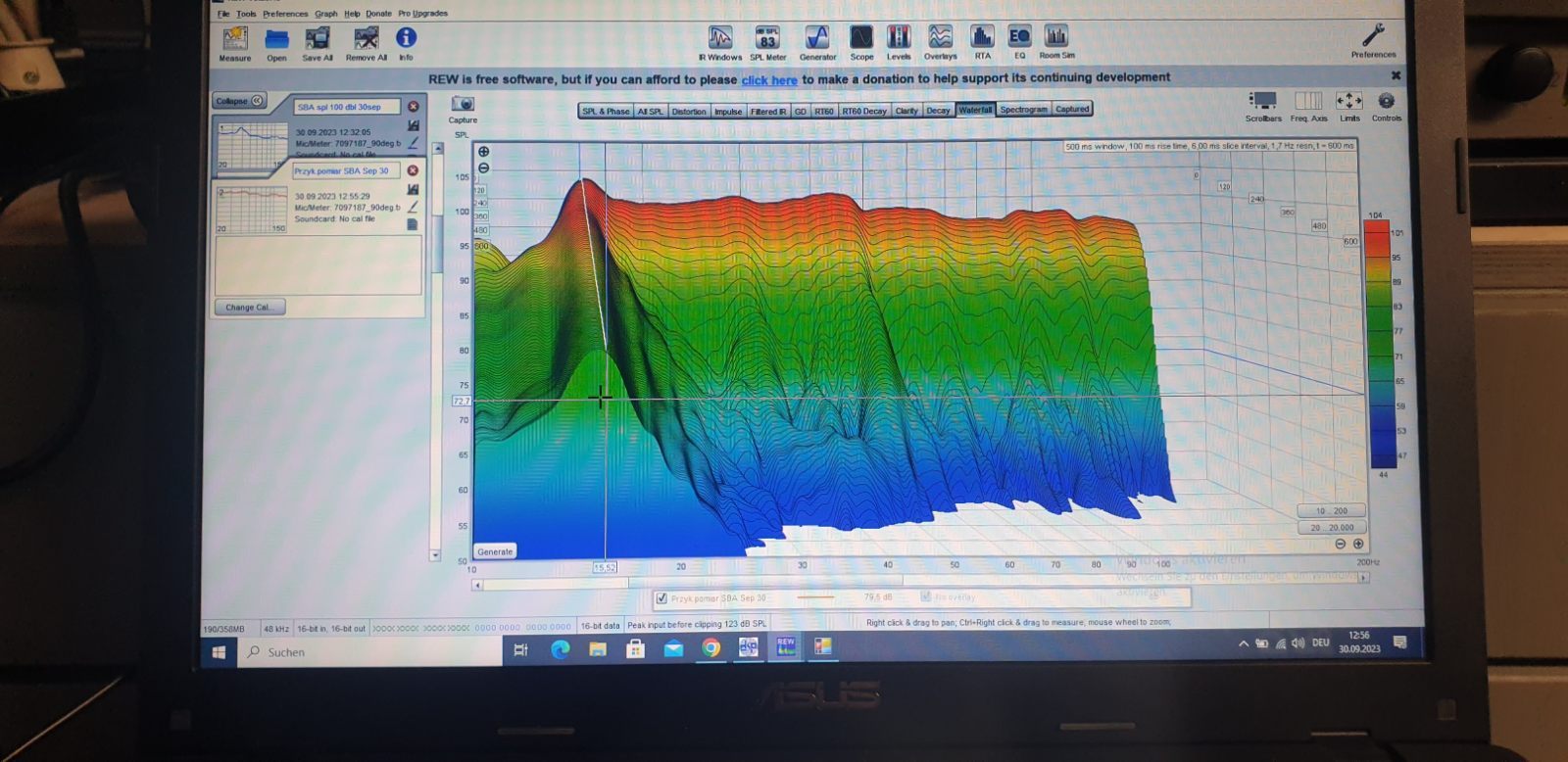Viewport: 1568px width, 762px height.
Task: Open the graph Controls gear icon
Action: coord(1386,101)
